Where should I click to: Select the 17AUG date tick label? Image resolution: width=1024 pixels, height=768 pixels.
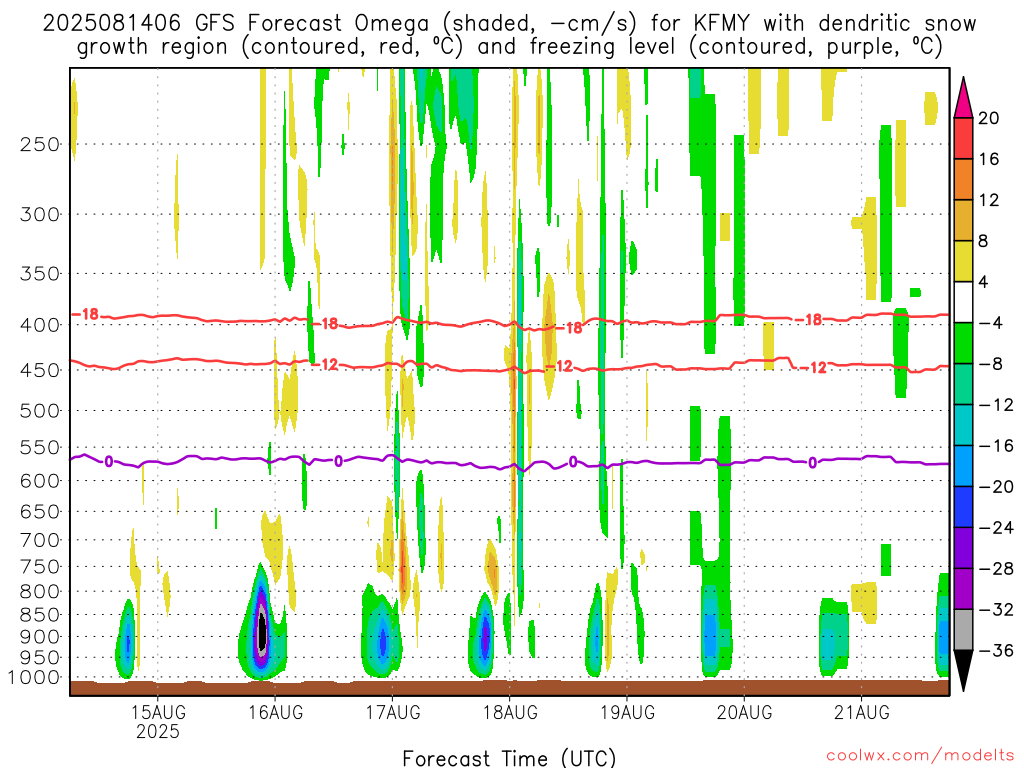tap(392, 711)
